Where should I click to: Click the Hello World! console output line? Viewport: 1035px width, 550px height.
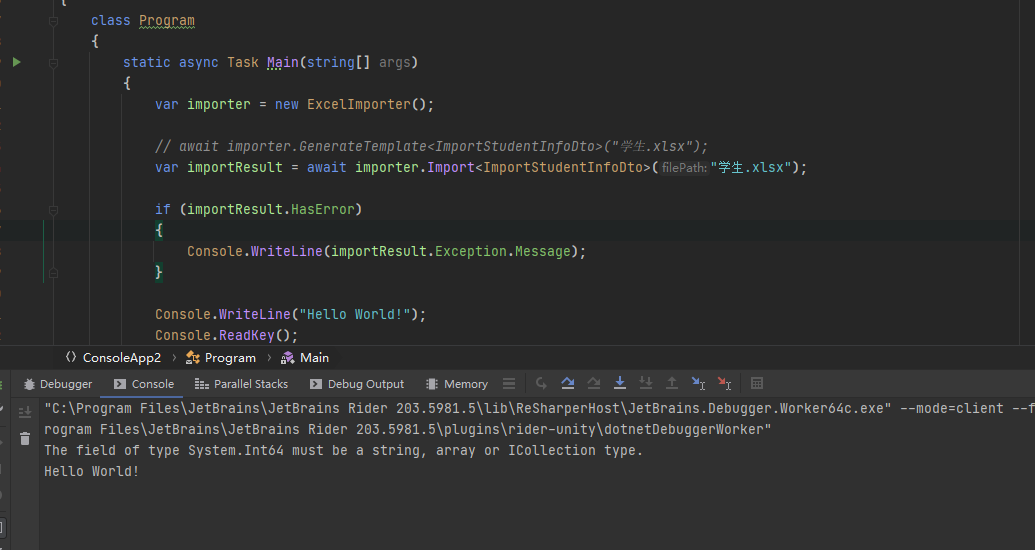[92, 471]
